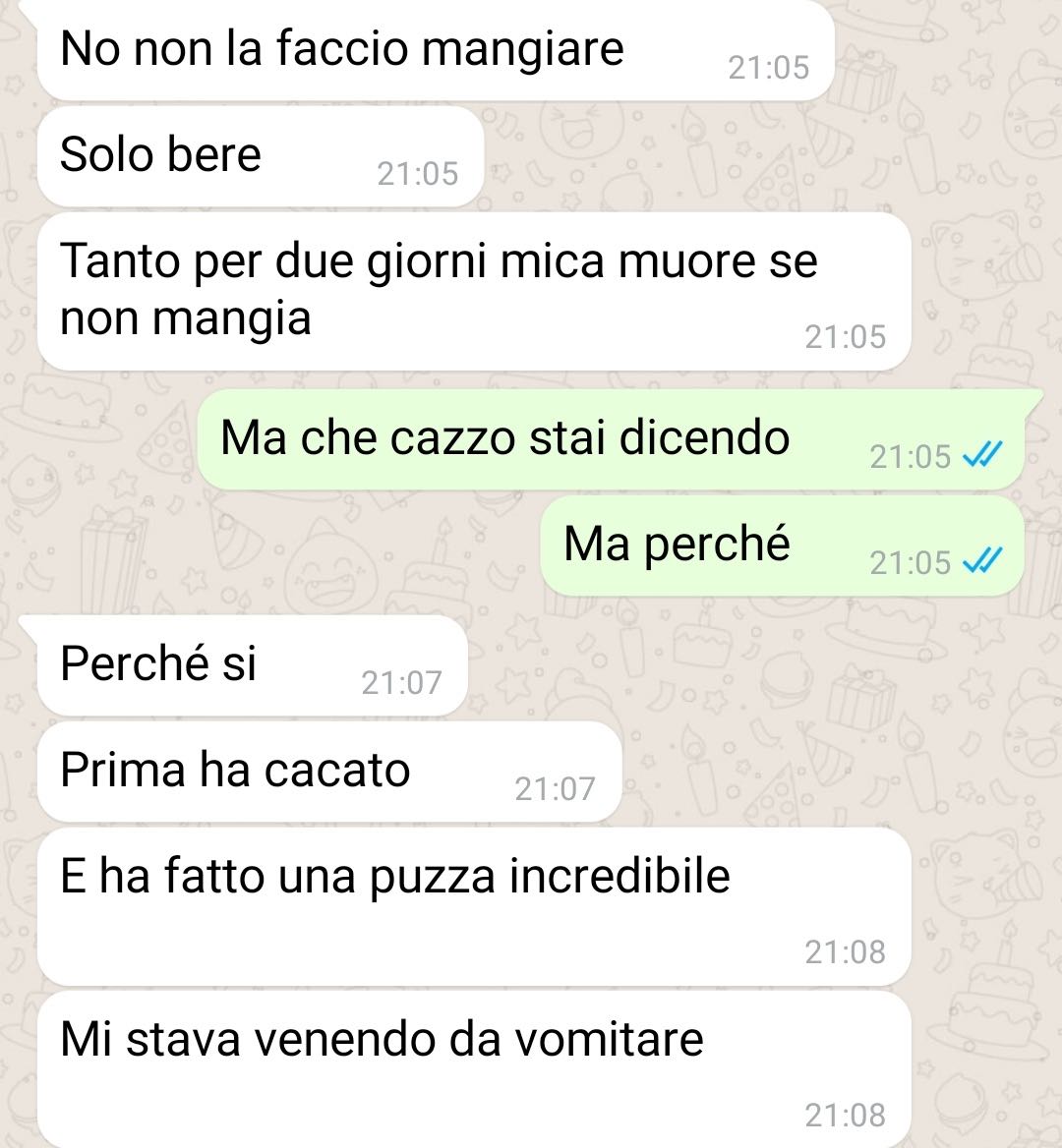The width and height of the screenshot is (1062, 1148).
Task: Tap the "Tanto per due giorni mica muore" message
Action: pos(474,291)
